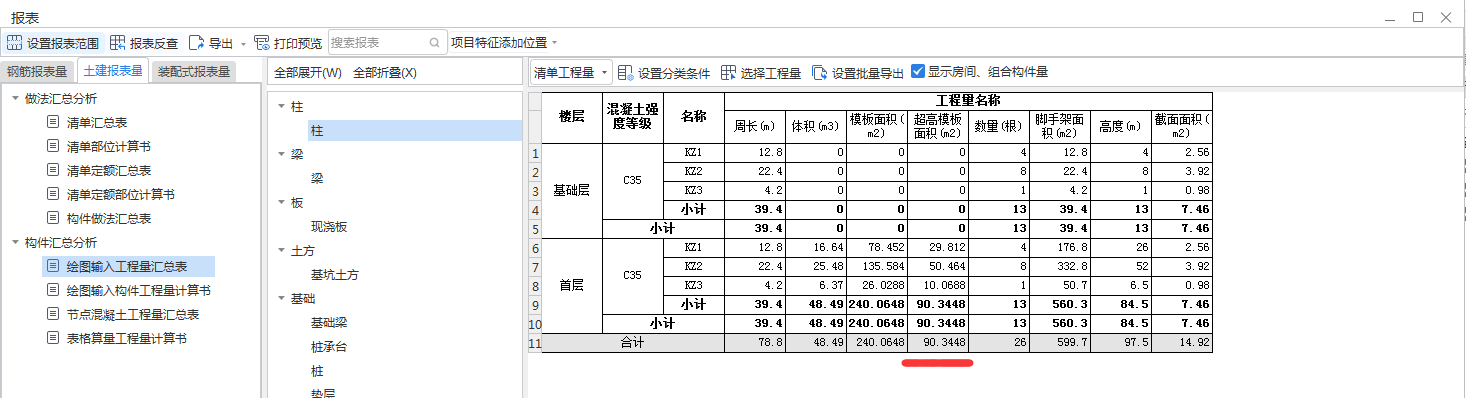This screenshot has height=398, width=1466.
Task: Click 全部展开(W) button
Action: [308, 73]
